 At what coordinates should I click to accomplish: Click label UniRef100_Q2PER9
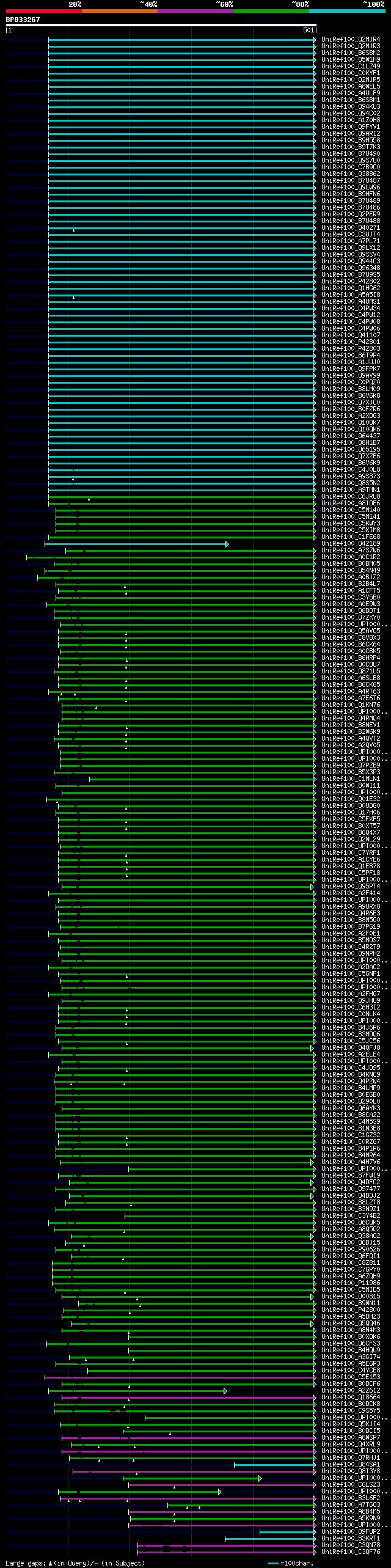(x=351, y=214)
